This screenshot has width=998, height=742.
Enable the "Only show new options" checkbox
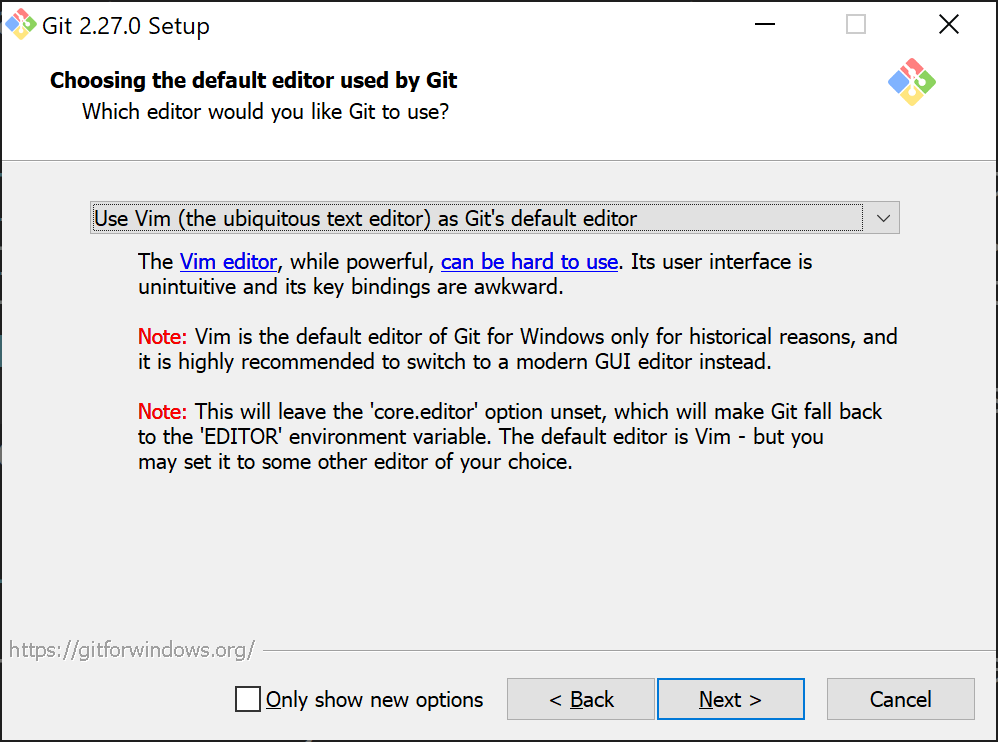point(247,699)
